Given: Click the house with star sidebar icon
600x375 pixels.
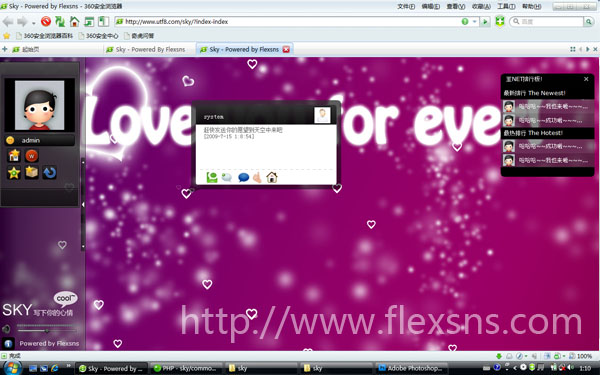Looking at the screenshot, I should pos(14,155).
